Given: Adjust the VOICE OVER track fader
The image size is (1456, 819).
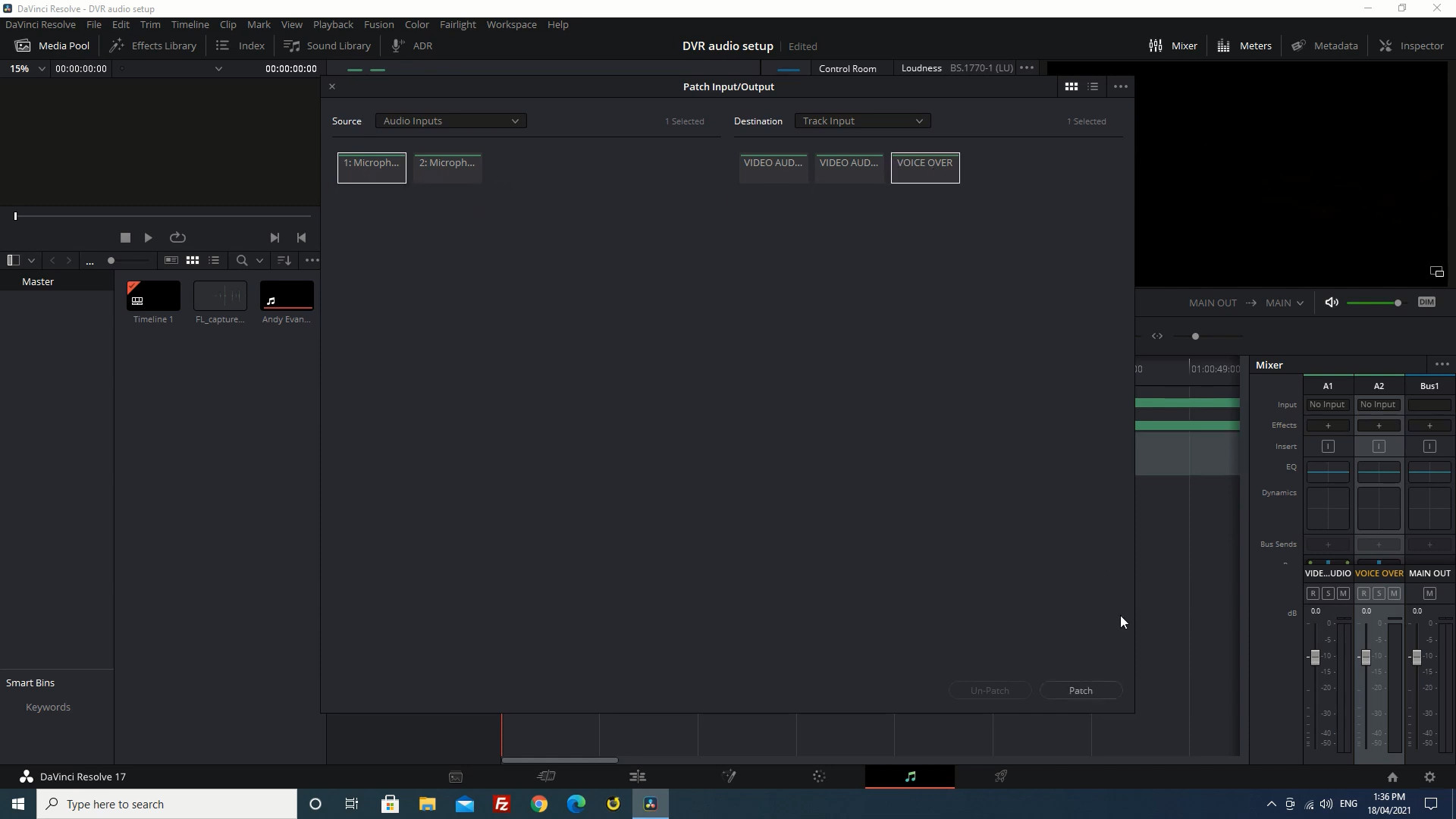Looking at the screenshot, I should click(x=1366, y=657).
